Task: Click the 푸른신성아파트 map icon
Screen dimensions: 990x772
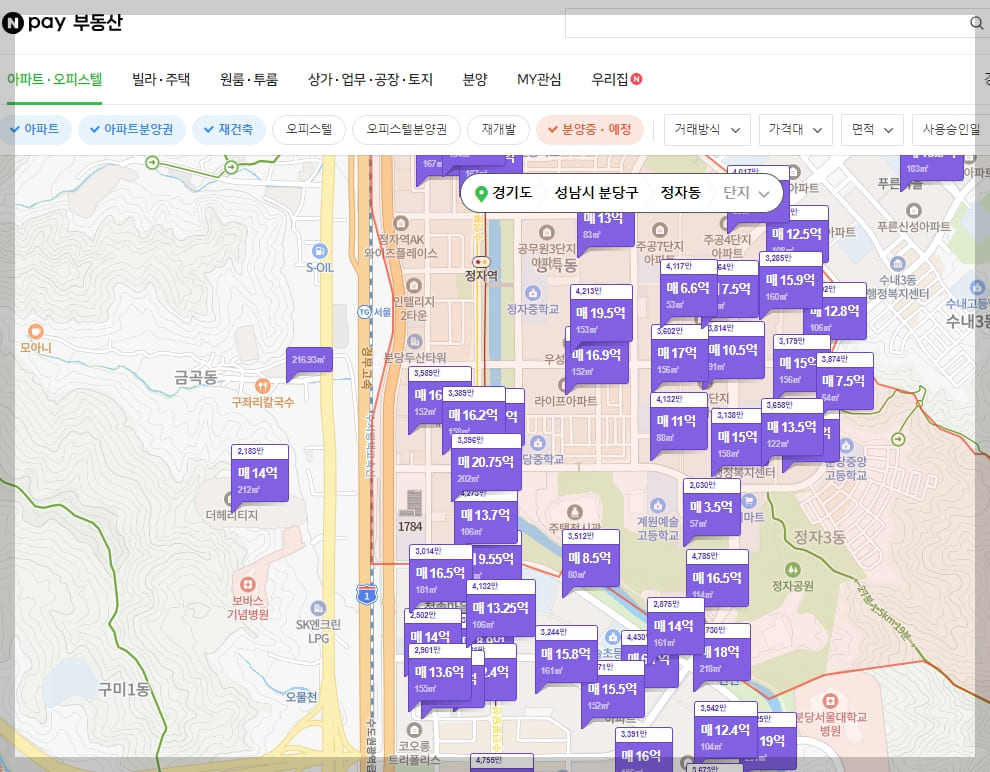Action: click(x=913, y=210)
